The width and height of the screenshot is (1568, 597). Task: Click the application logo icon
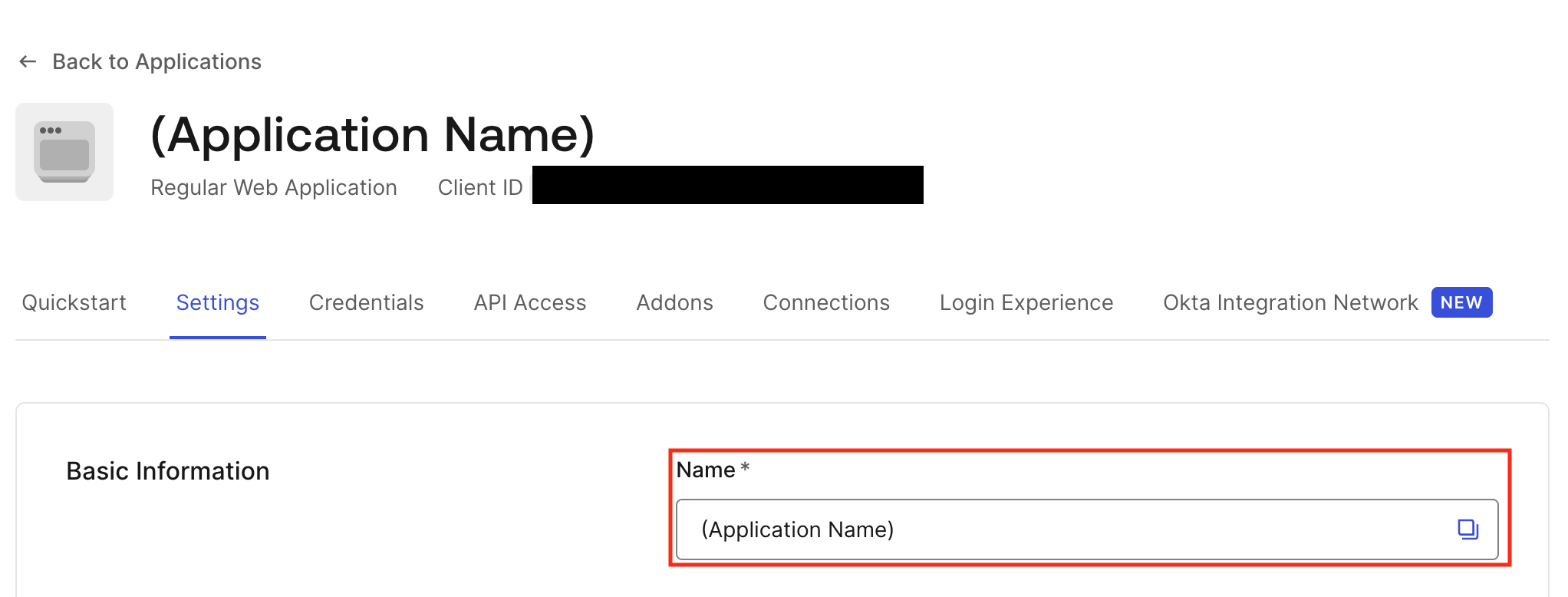[64, 152]
